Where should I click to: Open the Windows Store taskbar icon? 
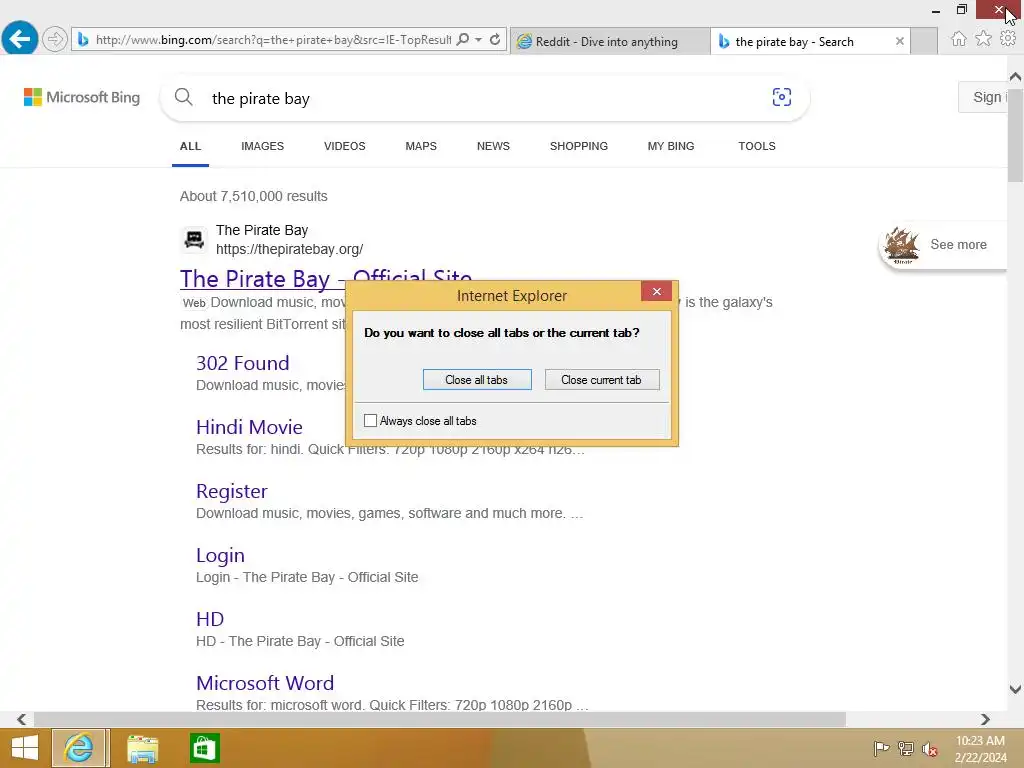point(204,748)
